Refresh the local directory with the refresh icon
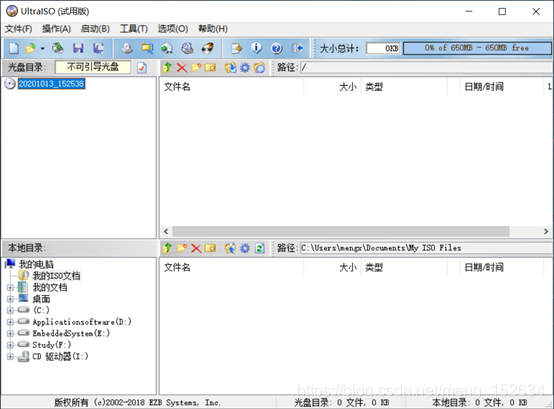 [260, 248]
